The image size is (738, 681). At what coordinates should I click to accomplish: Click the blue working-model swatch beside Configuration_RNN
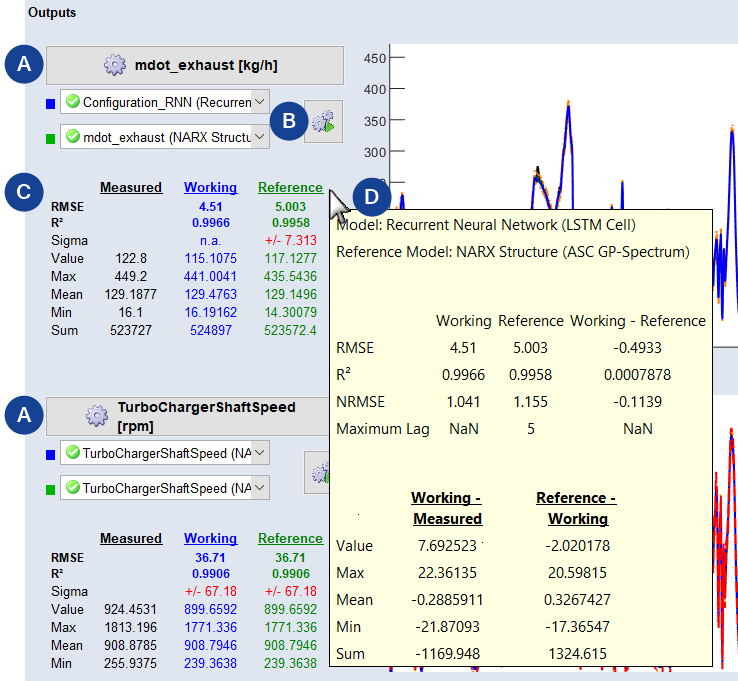[x=51, y=102]
